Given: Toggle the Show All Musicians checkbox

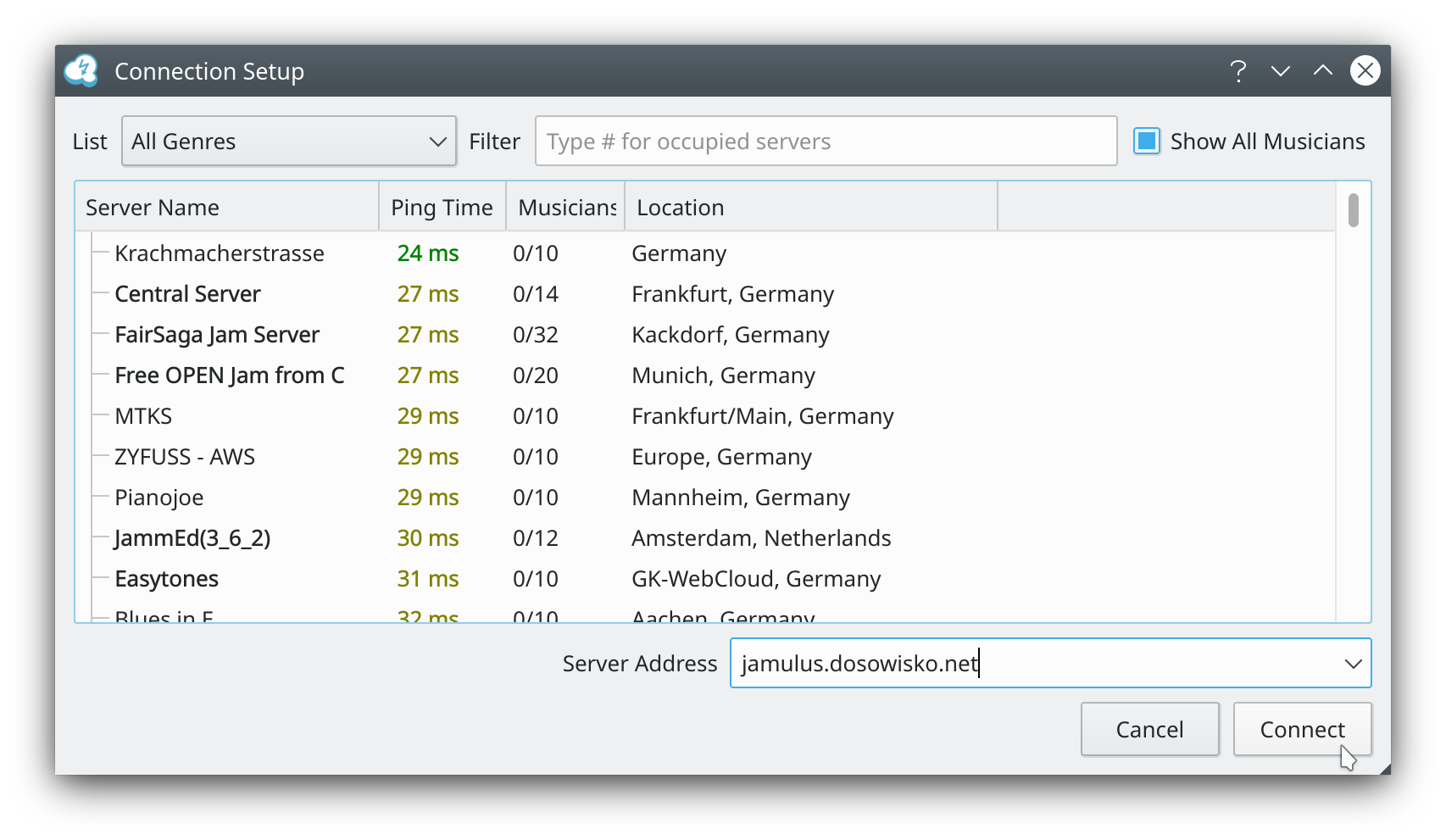Looking at the screenshot, I should tap(1147, 142).
